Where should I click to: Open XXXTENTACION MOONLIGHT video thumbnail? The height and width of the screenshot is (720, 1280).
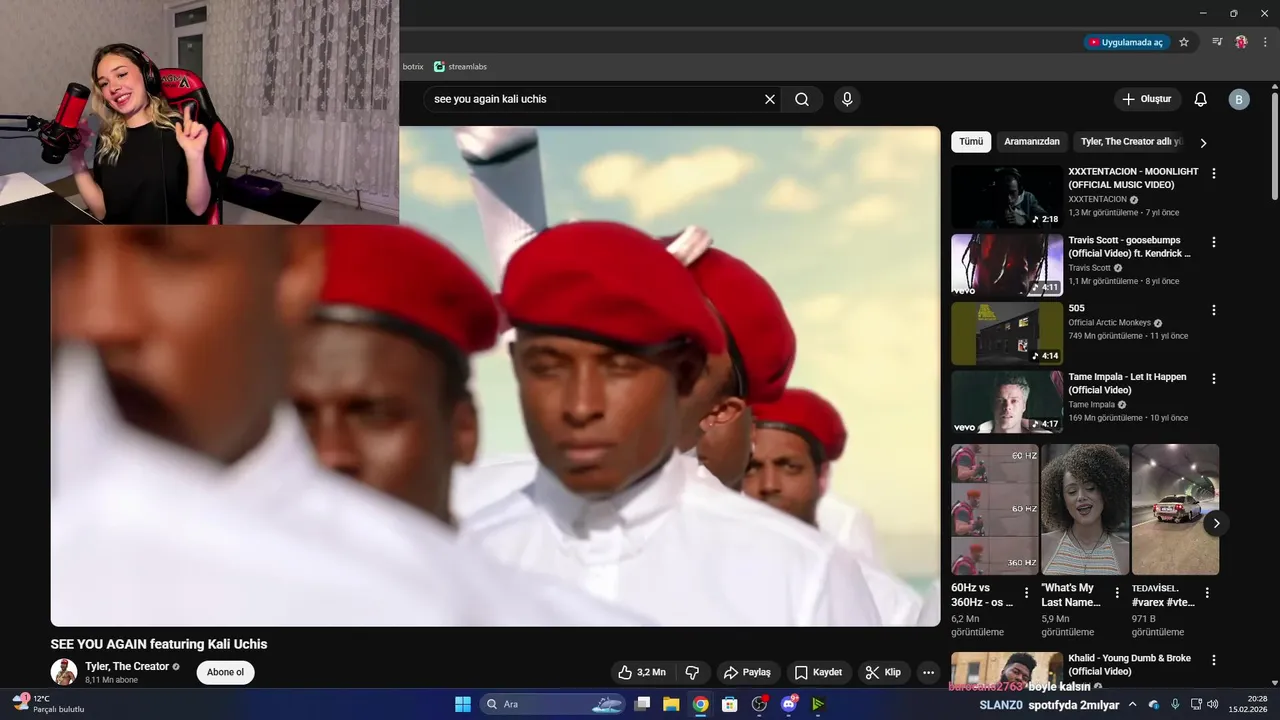(1007, 196)
